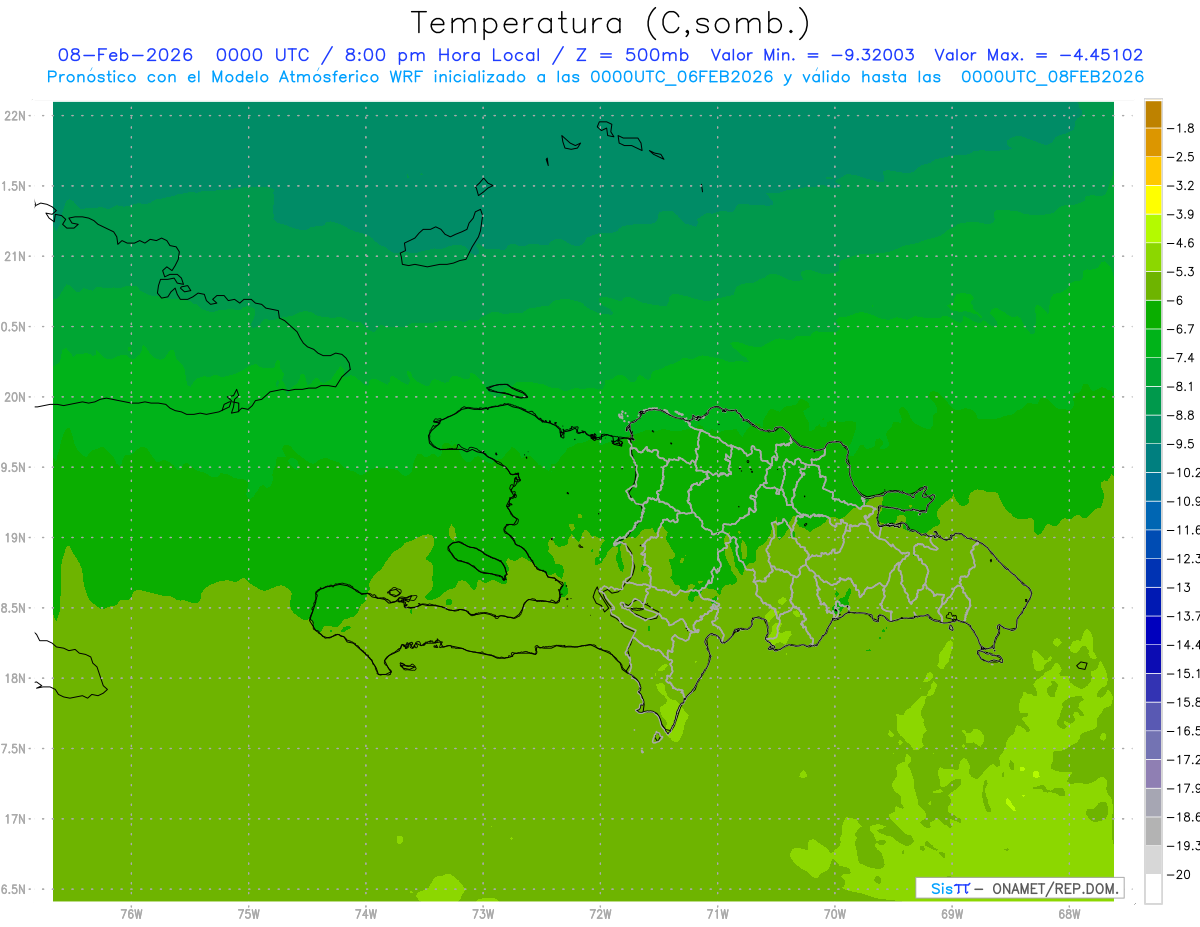
Task: Click the '21N' latitude label
Action: pos(16,256)
